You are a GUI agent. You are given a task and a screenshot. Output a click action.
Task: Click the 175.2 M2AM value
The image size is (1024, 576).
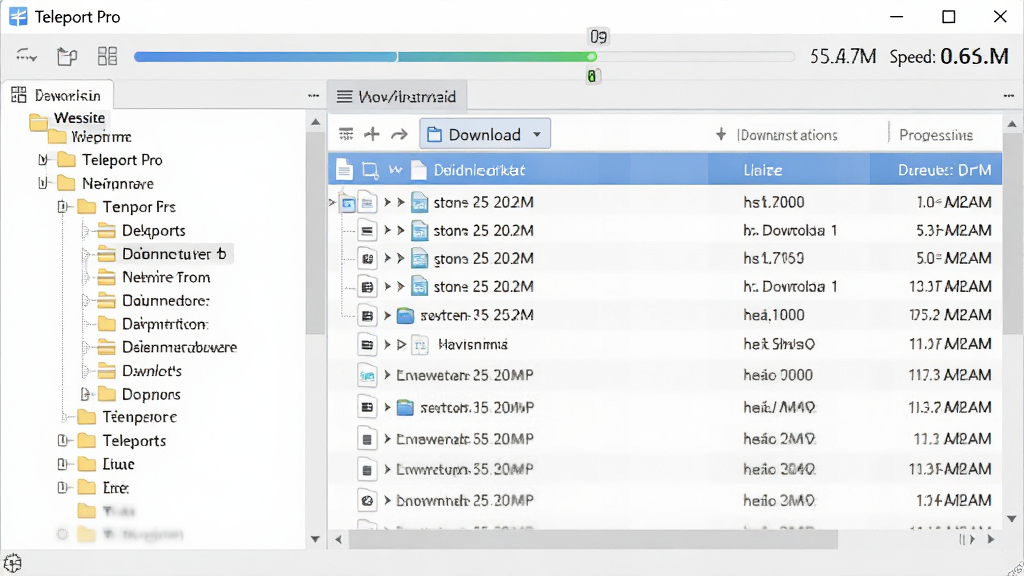coord(950,315)
